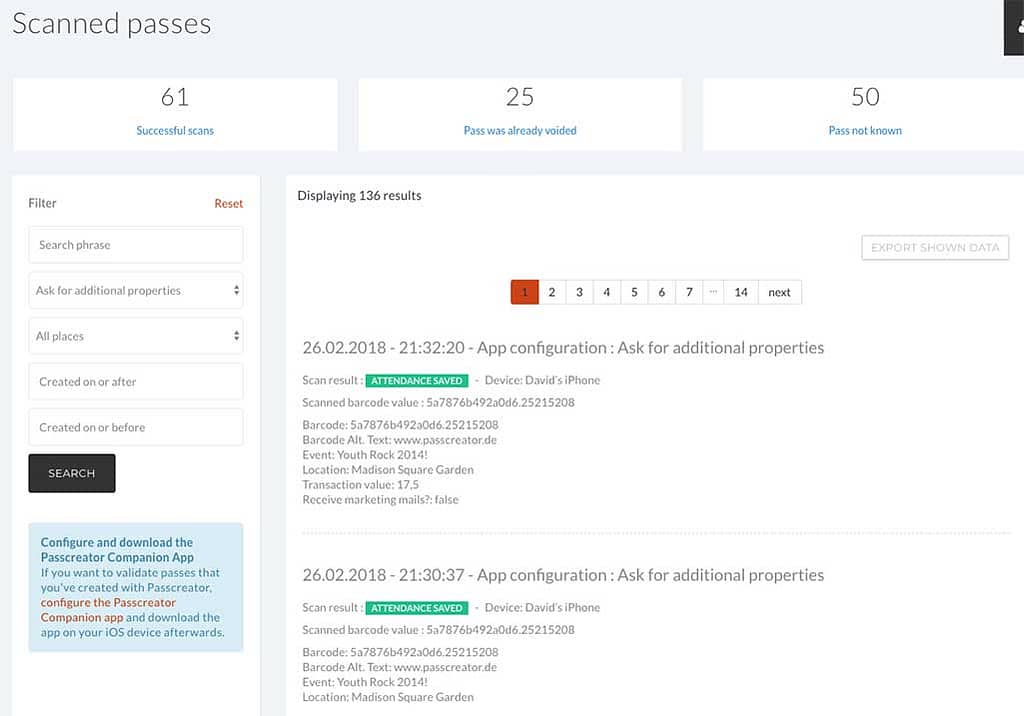Open the Successful scans statistic link

(x=175, y=131)
